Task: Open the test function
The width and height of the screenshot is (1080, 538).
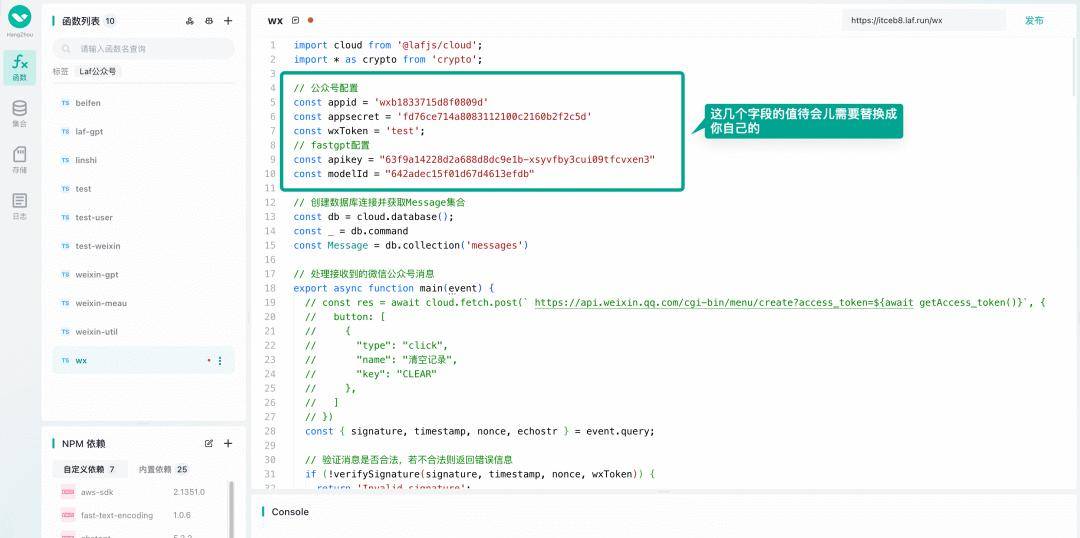Action: [143, 189]
